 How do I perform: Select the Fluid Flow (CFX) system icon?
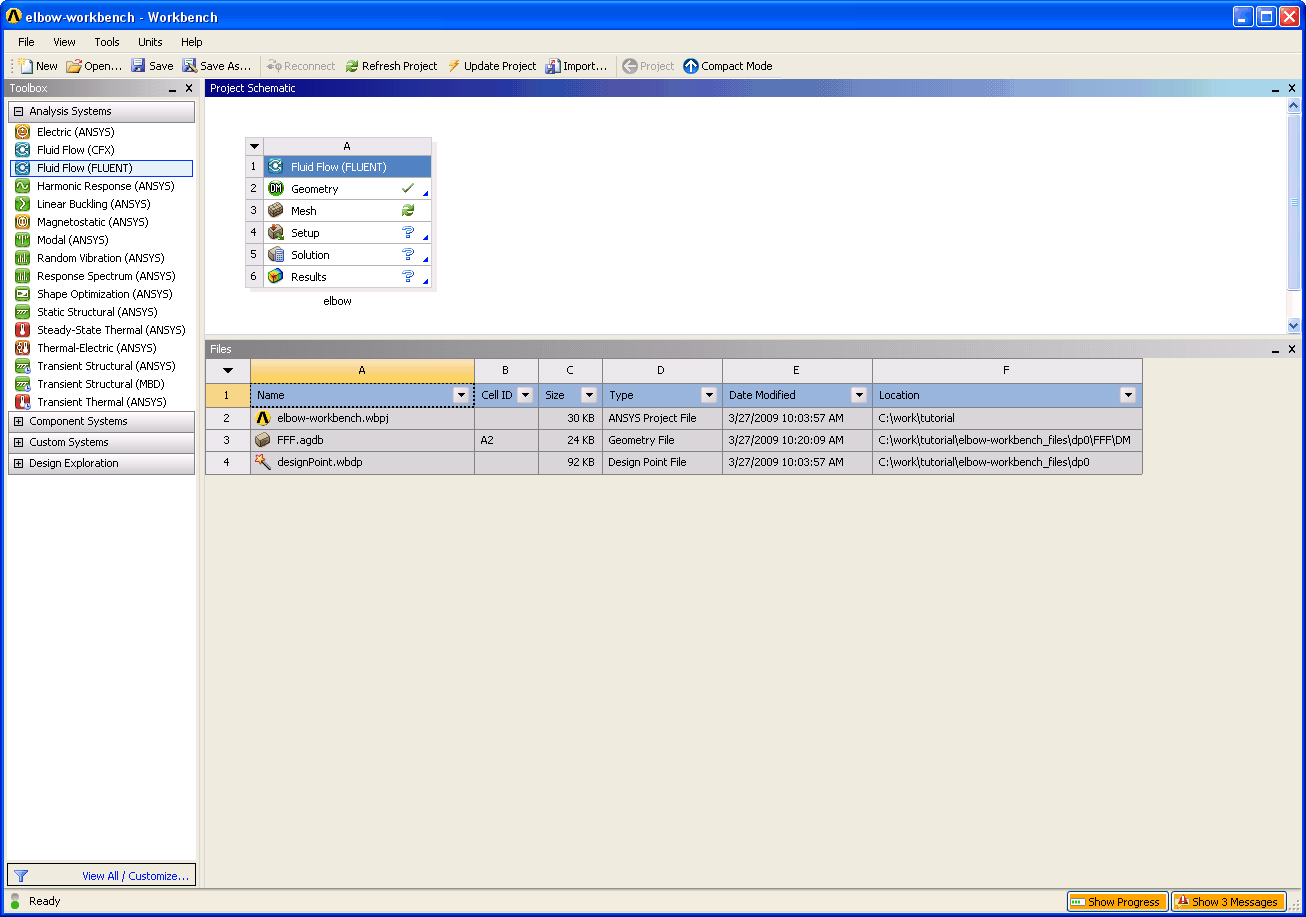click(22, 150)
